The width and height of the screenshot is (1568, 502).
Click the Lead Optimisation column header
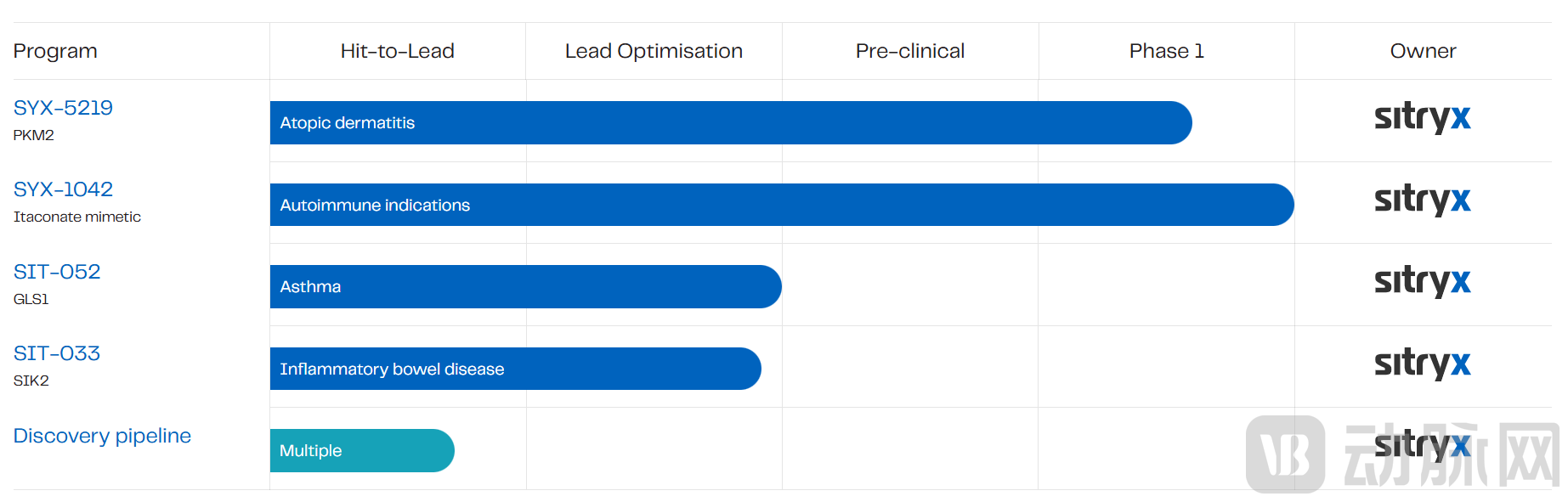pos(654,51)
